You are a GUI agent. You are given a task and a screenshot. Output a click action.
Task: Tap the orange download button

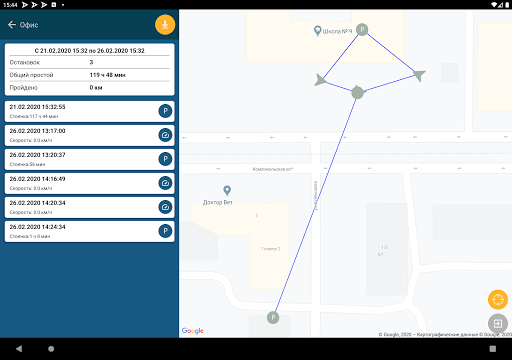tap(165, 25)
